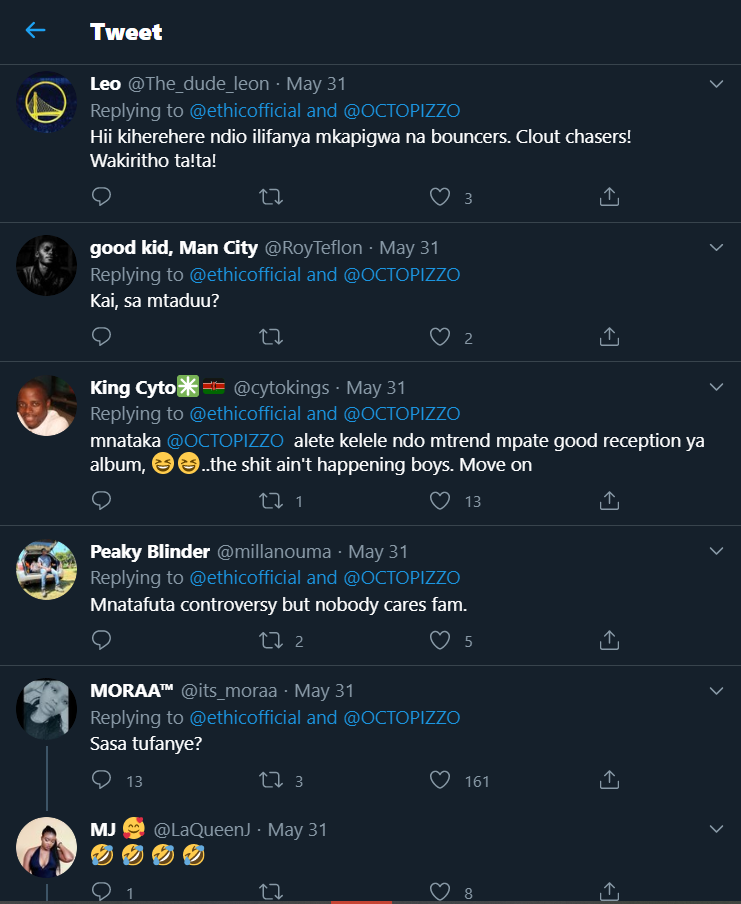Screen dimensions: 741x904
Task: Retweet the good kid, Man City tweet
Action: [270, 337]
